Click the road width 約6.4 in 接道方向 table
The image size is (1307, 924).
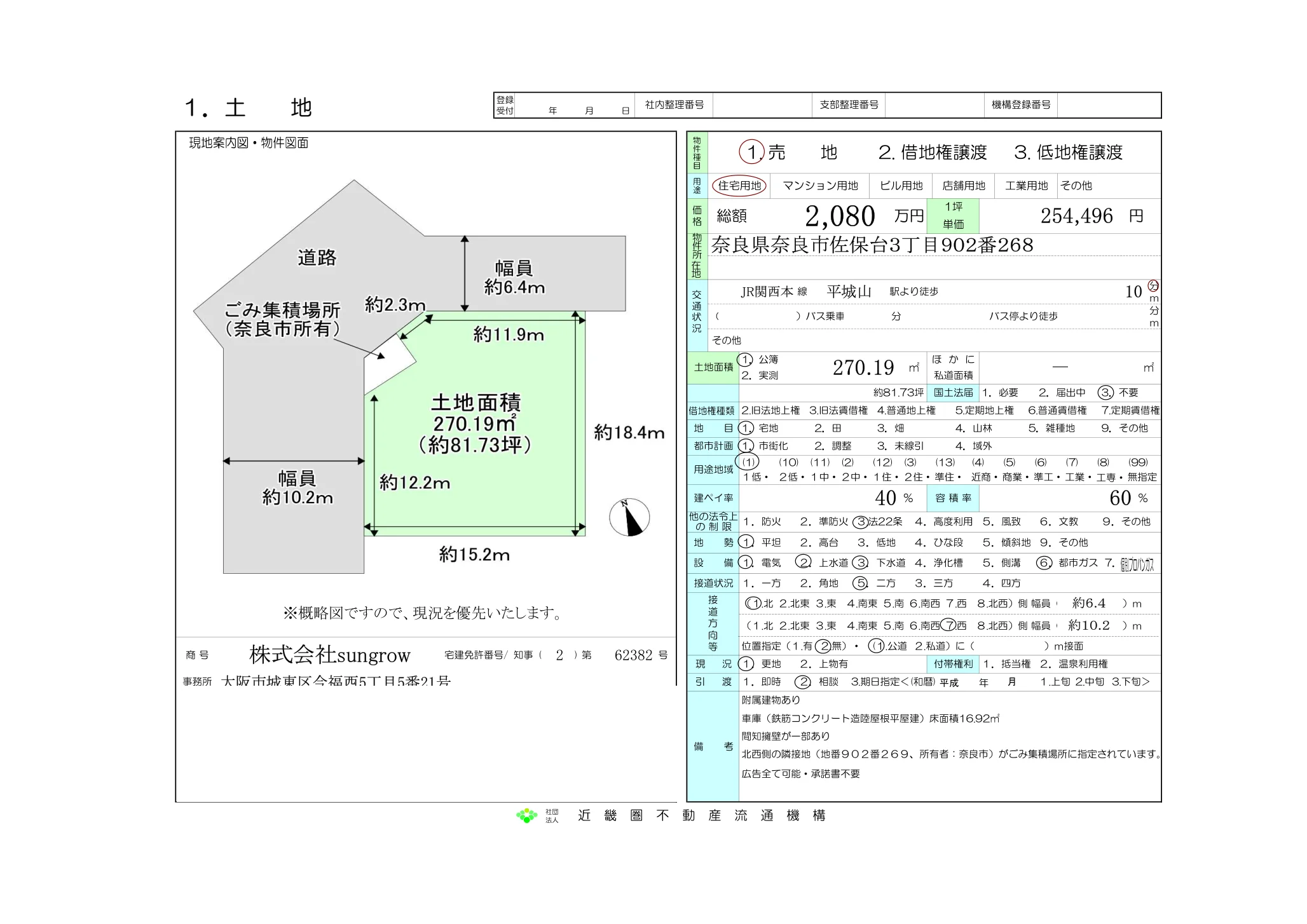[x=1089, y=603]
